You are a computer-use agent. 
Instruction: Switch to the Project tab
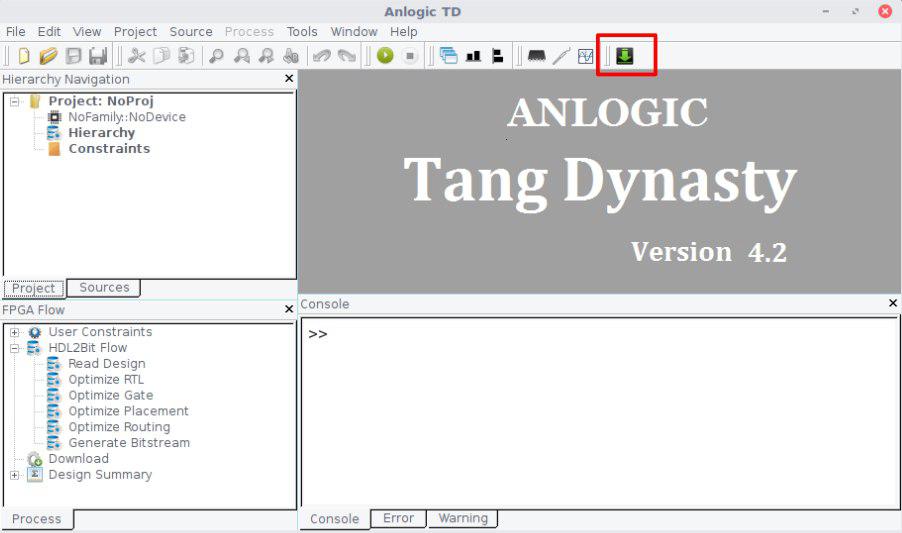coord(34,288)
